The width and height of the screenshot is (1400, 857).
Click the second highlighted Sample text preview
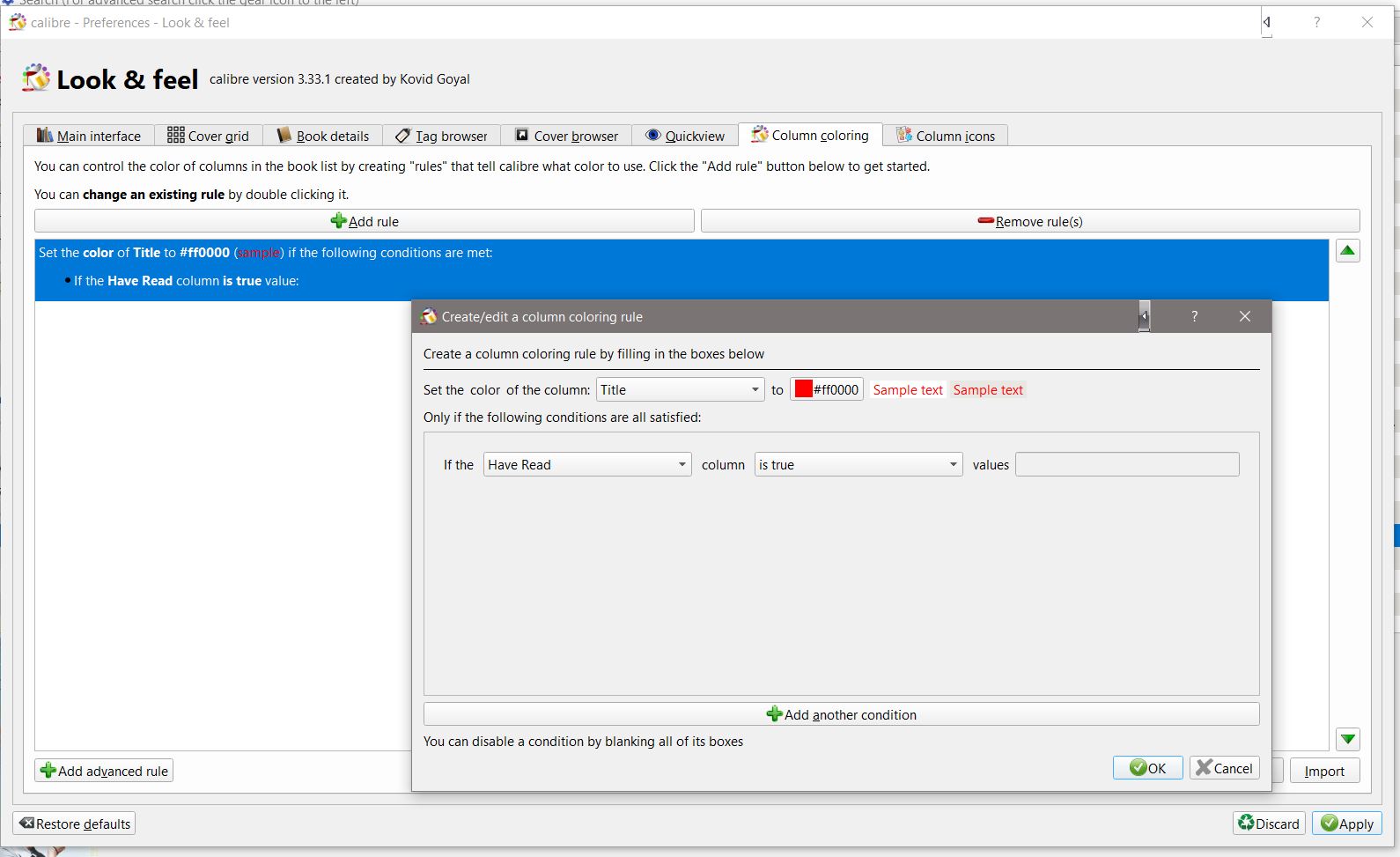pyautogui.click(x=988, y=389)
